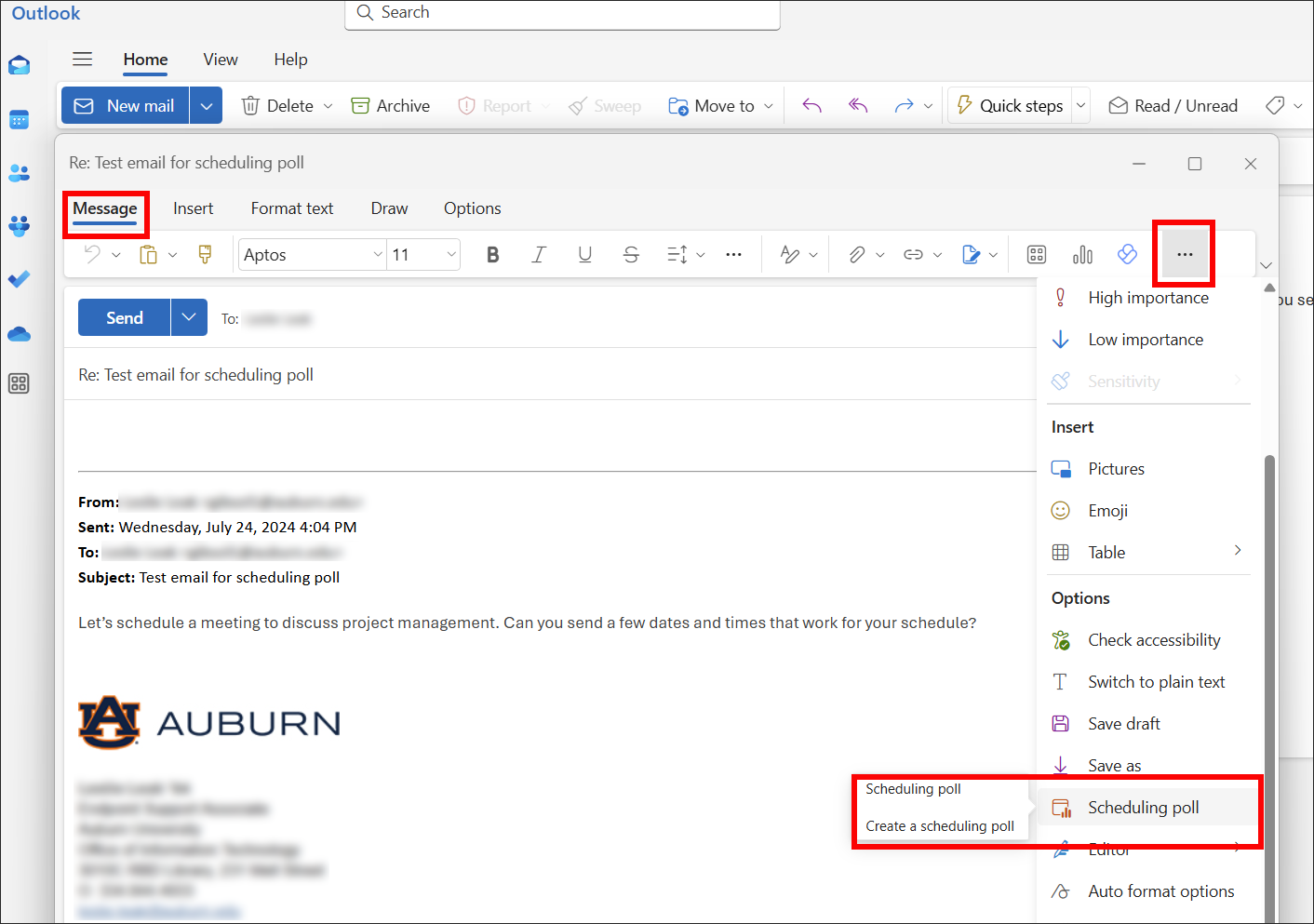The height and width of the screenshot is (924, 1314).
Task: Choose Auto format options
Action: (1149, 891)
